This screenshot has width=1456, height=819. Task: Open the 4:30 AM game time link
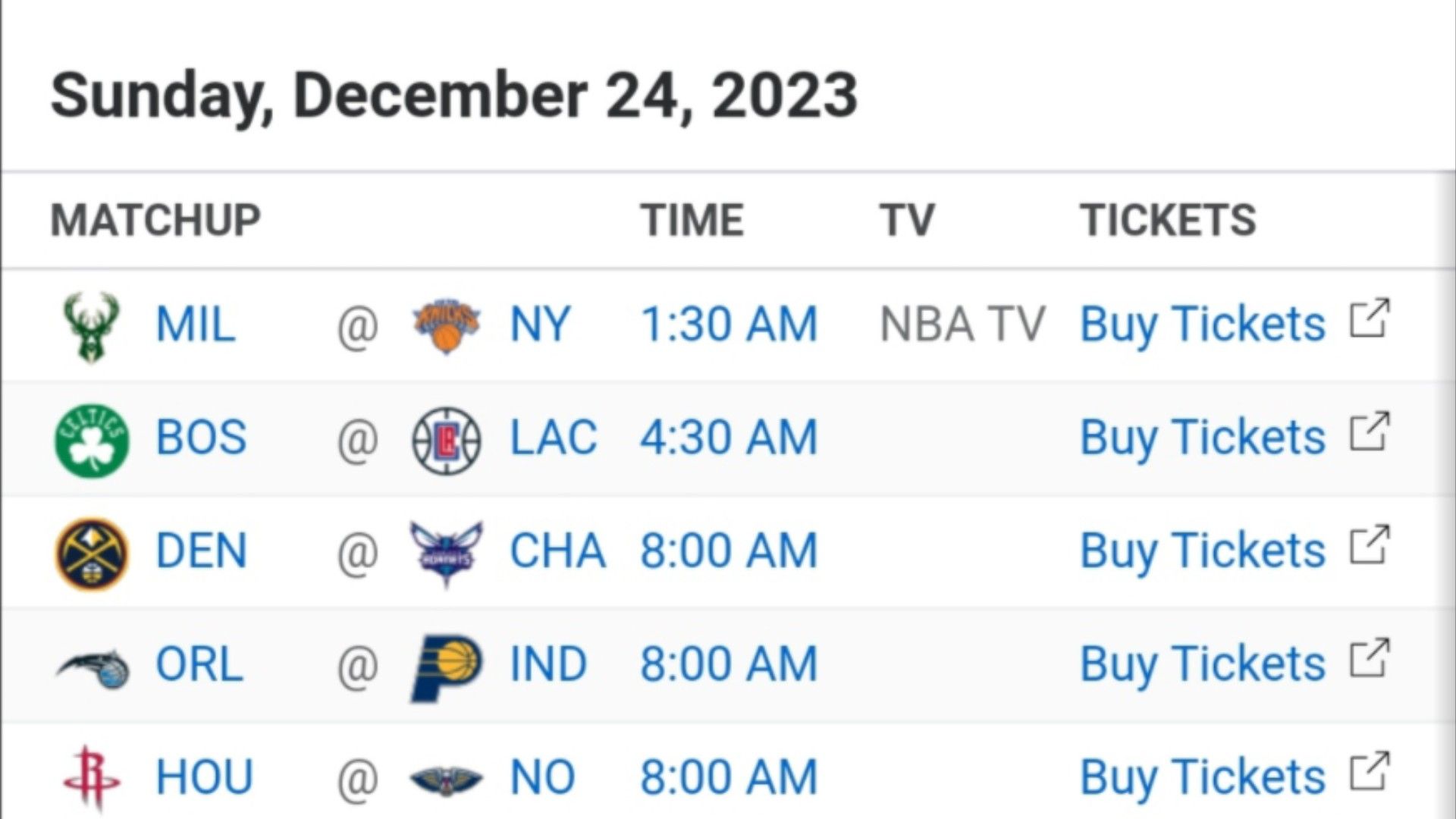[729, 438]
